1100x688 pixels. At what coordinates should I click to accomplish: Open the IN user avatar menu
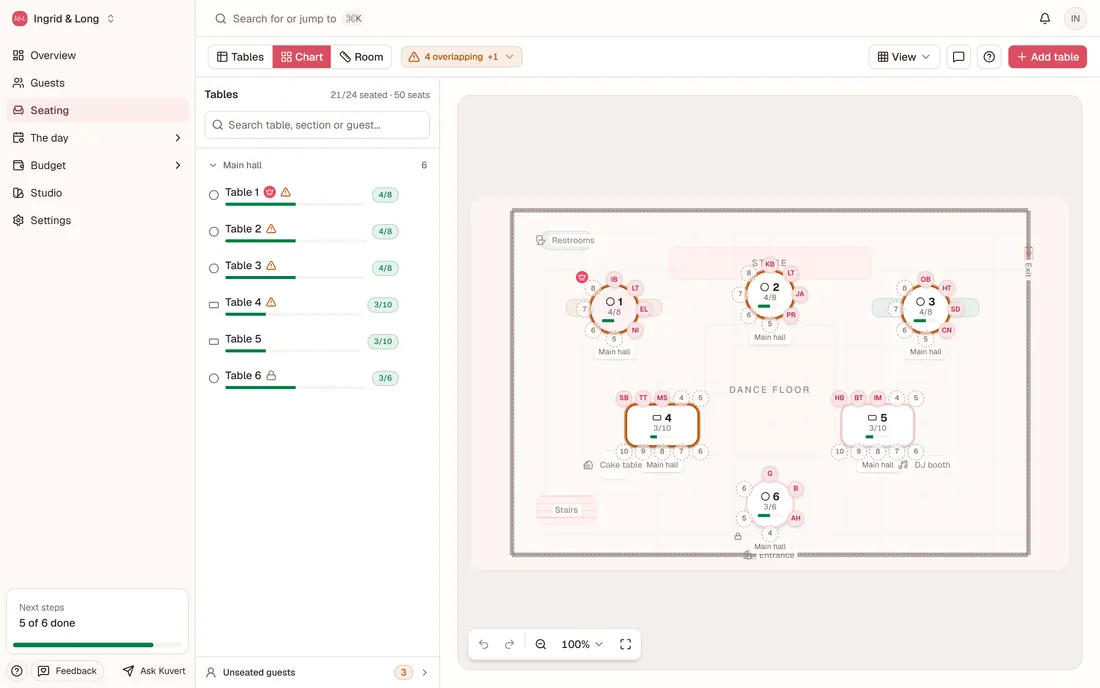point(1075,19)
